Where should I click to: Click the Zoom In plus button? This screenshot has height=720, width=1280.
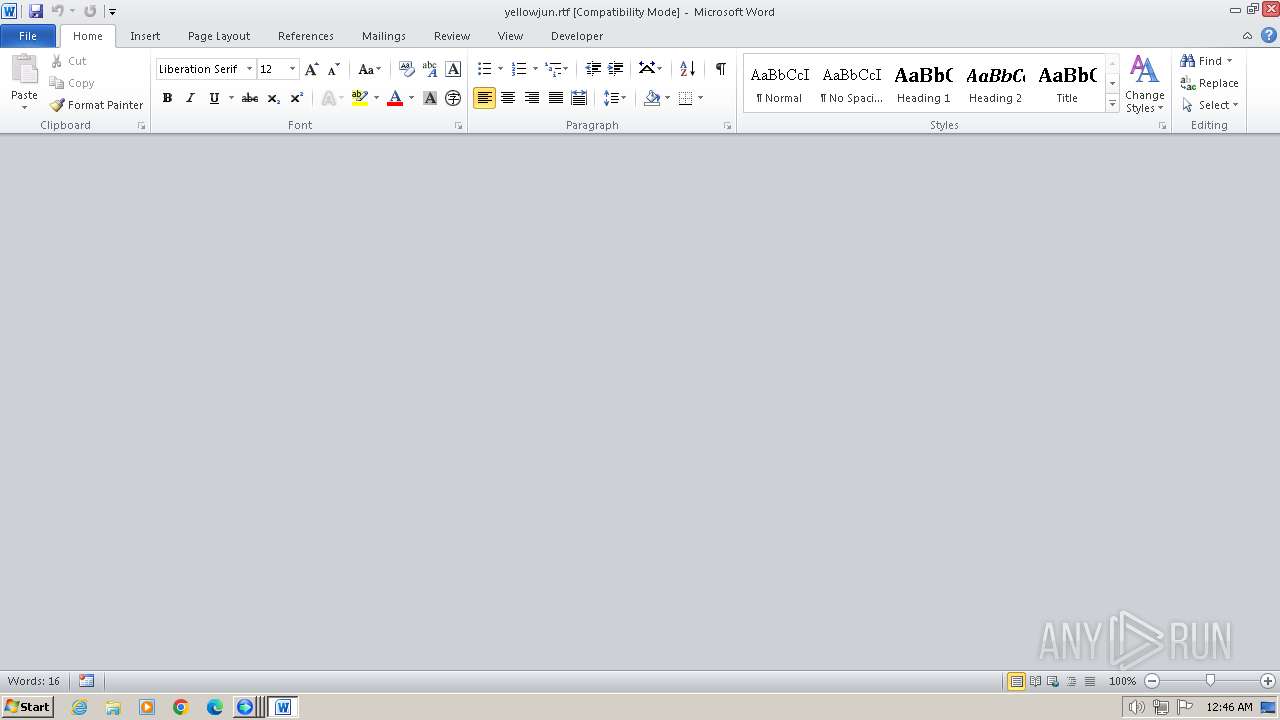1268,681
